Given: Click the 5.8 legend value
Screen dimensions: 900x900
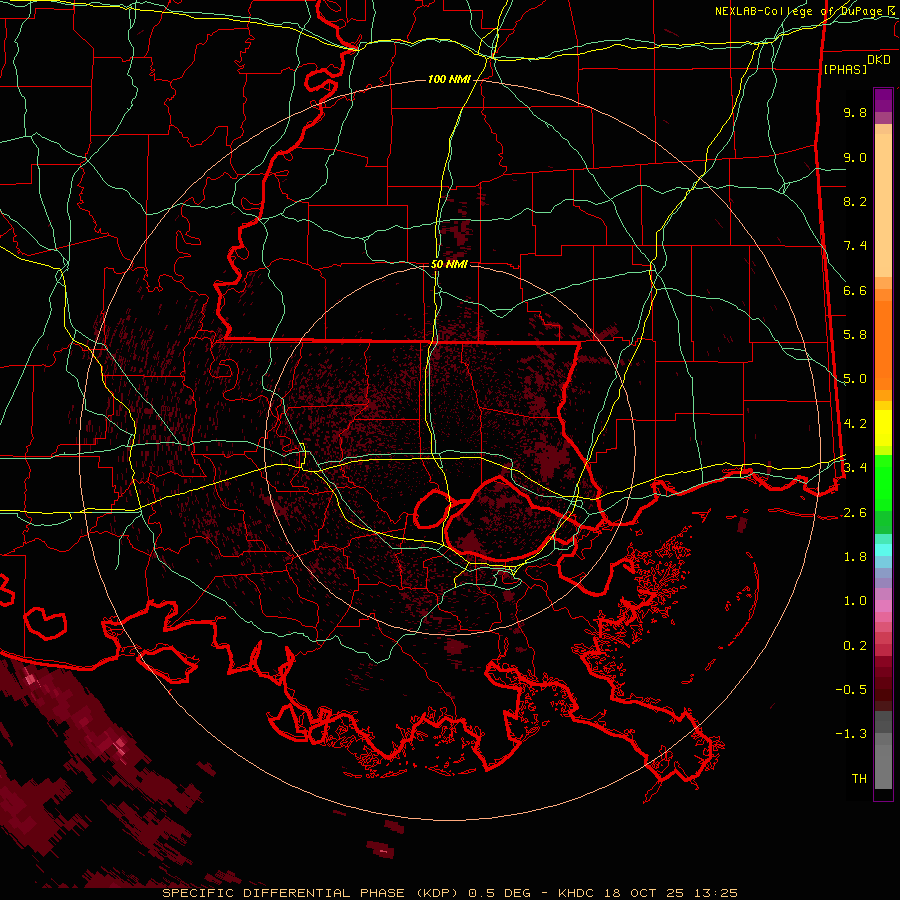Looking at the screenshot, I should coord(855,335).
